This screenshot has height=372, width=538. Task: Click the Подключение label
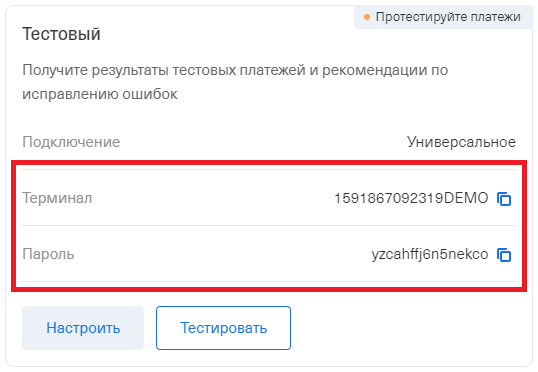[x=71, y=142]
